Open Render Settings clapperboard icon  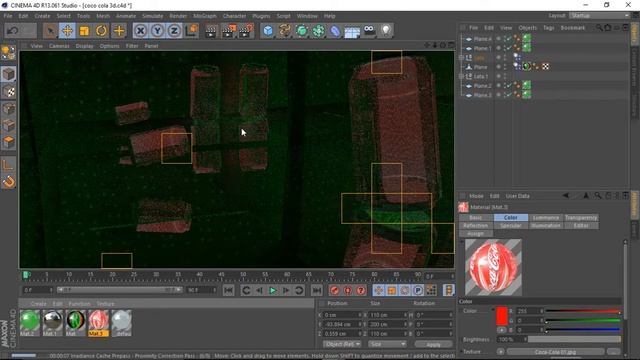(246, 31)
